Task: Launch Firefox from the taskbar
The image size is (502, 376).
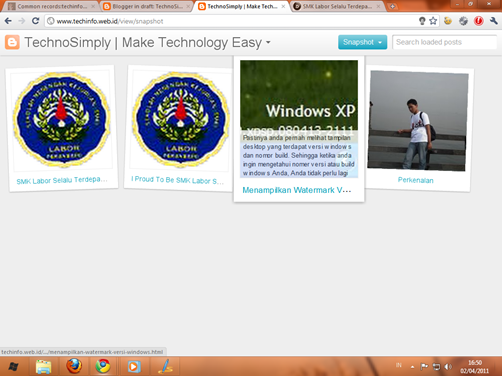Action: (x=74, y=366)
